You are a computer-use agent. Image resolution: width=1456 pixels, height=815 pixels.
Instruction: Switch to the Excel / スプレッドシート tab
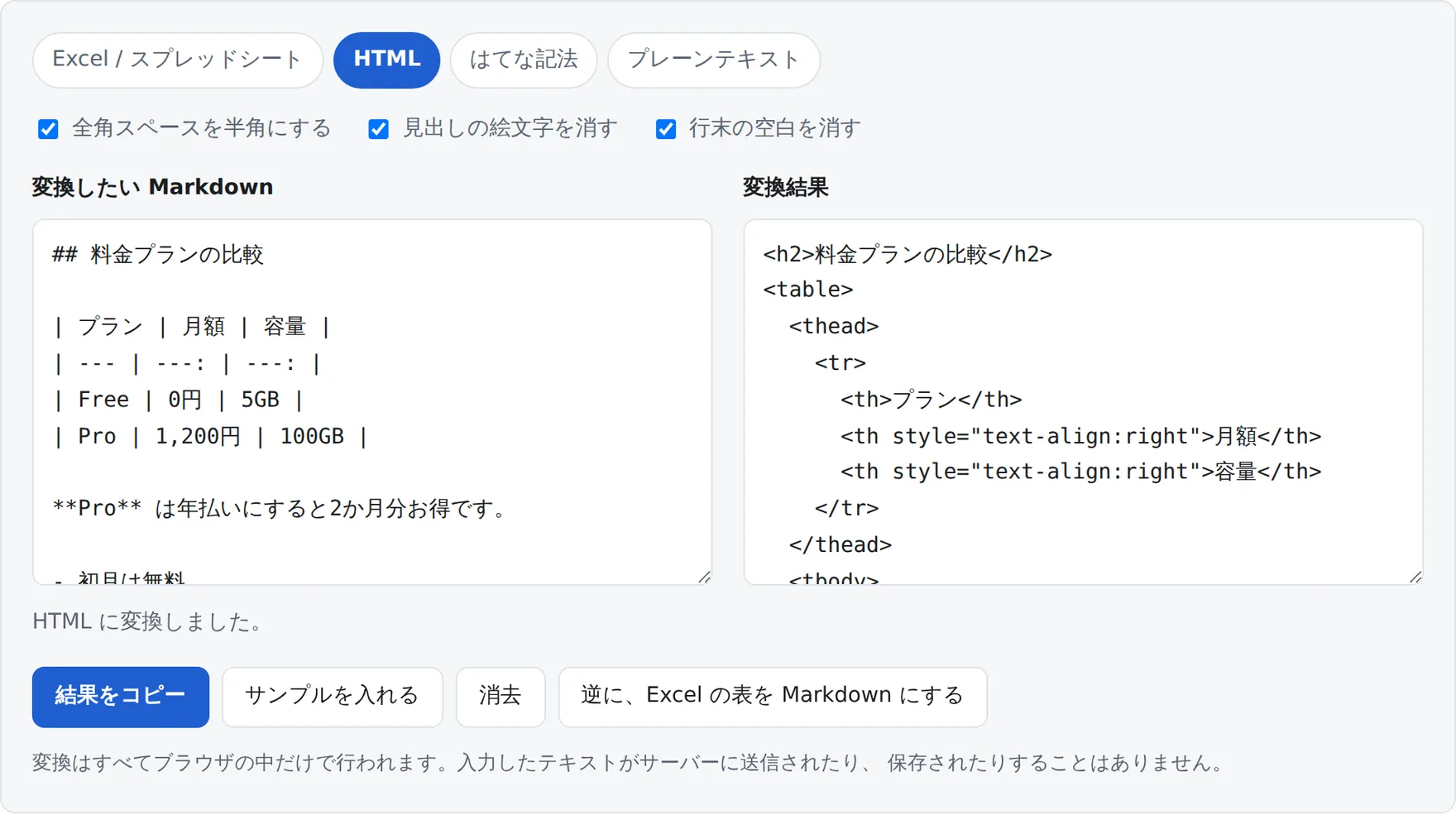(178, 60)
